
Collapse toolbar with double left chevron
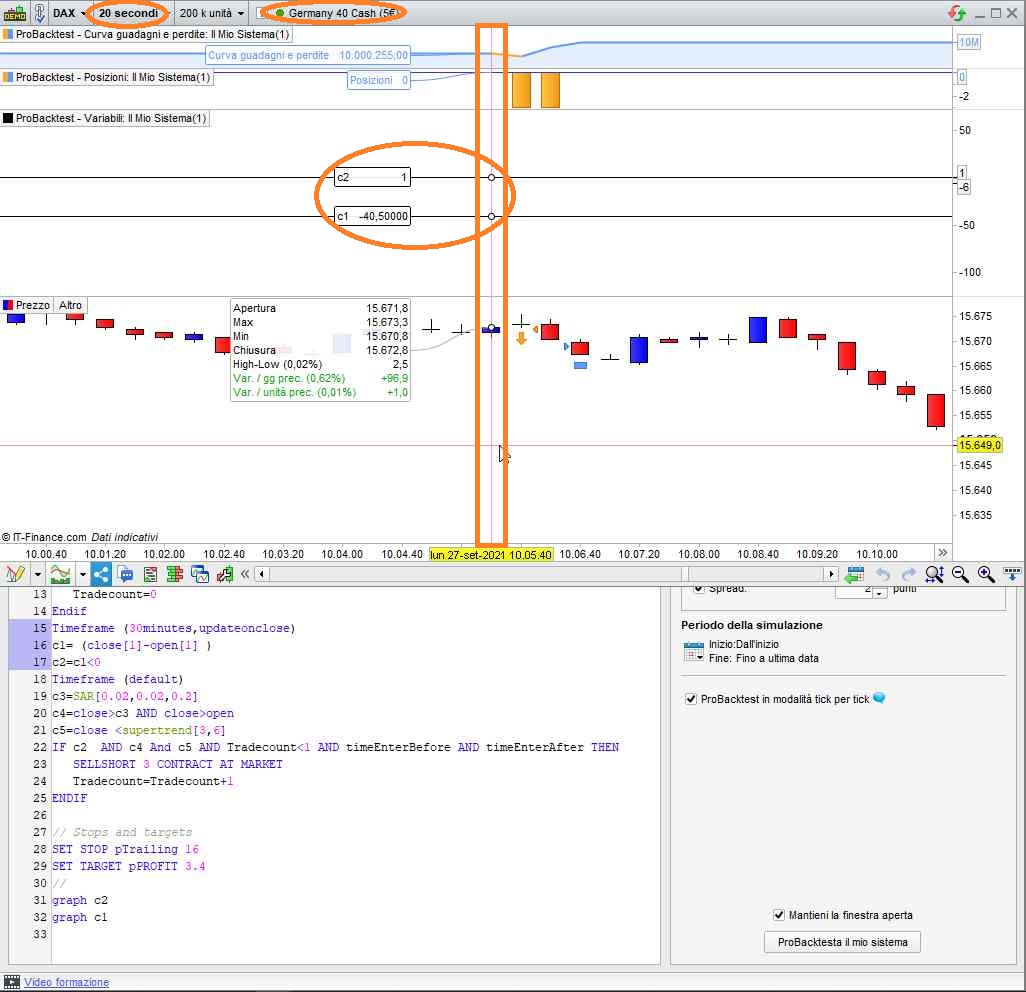coord(245,574)
